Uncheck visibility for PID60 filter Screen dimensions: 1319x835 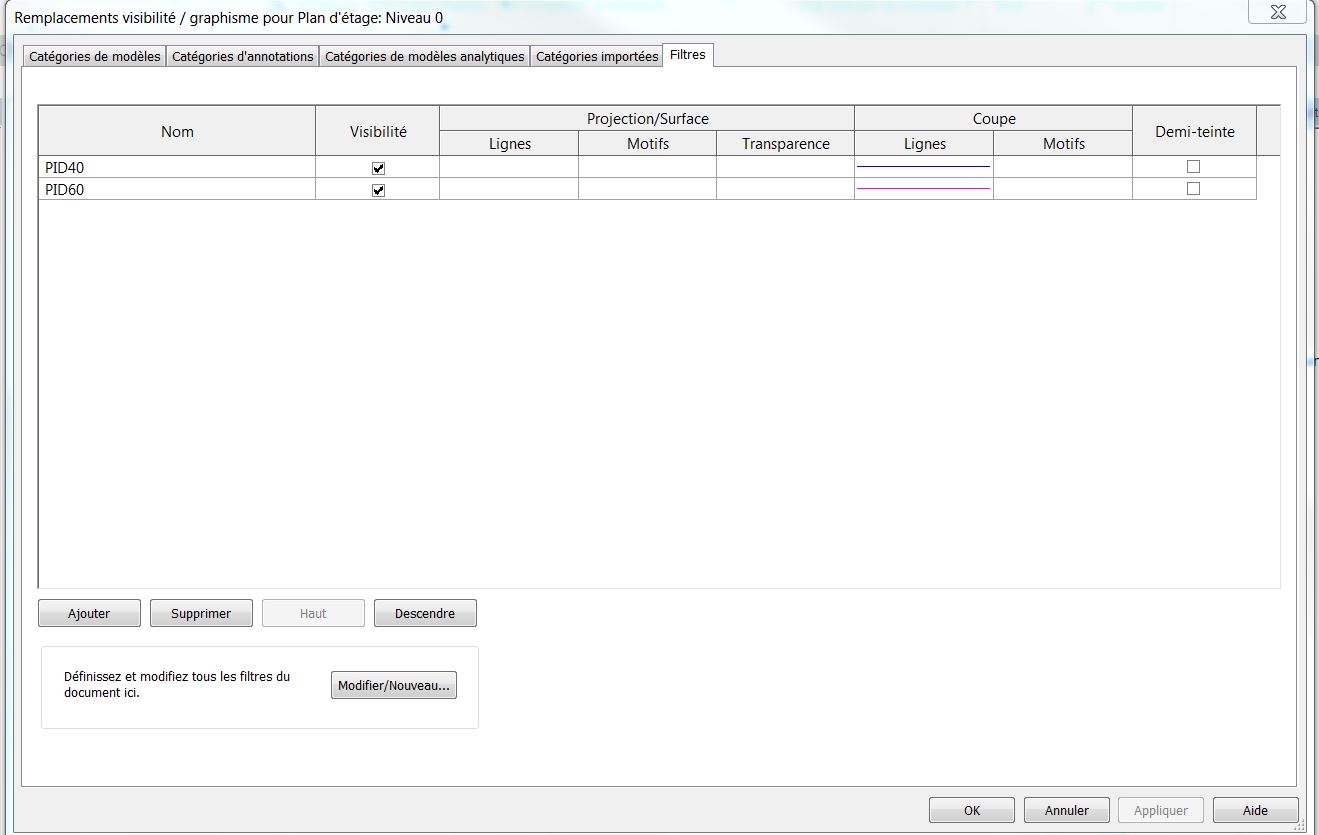[378, 190]
